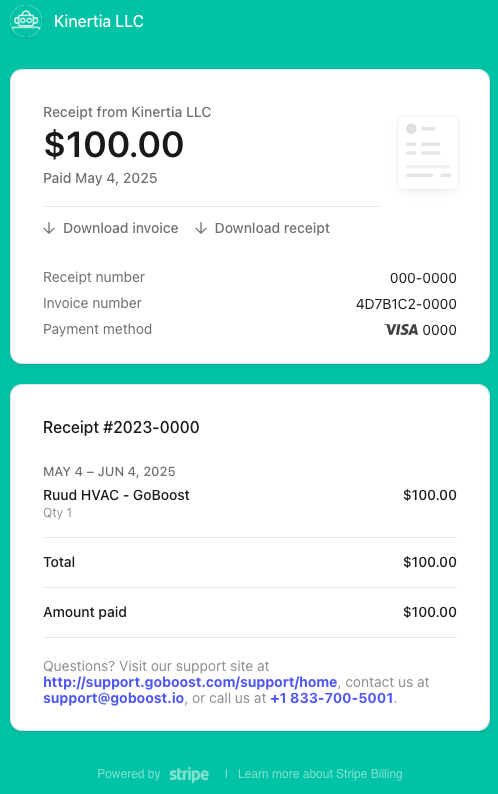Select the receipt number 000-0000

coord(424,278)
